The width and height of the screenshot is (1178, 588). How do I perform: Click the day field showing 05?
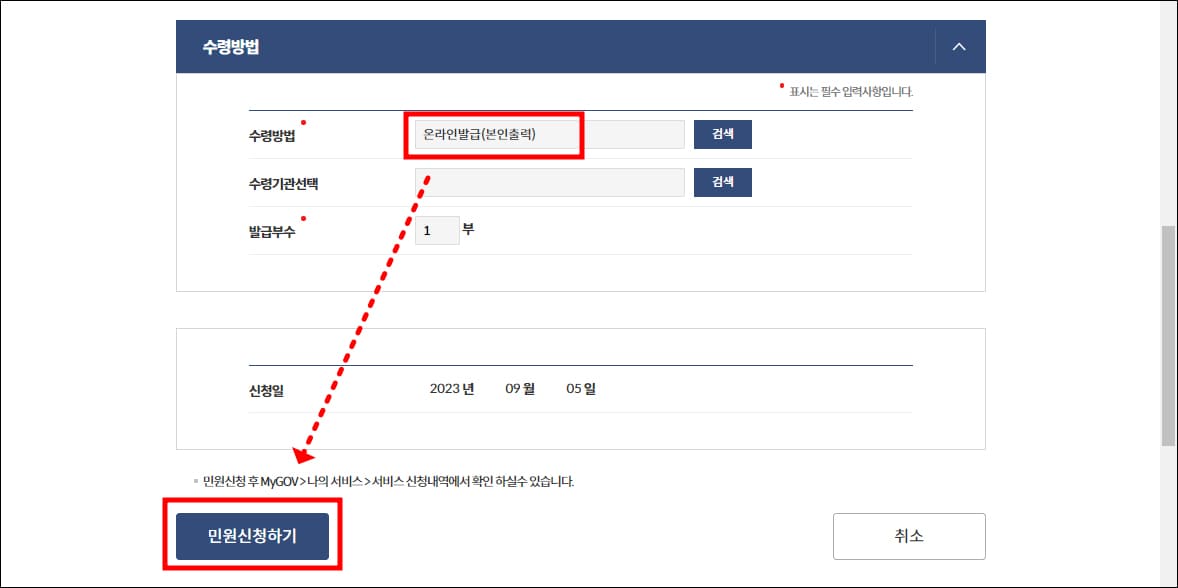tap(576, 390)
